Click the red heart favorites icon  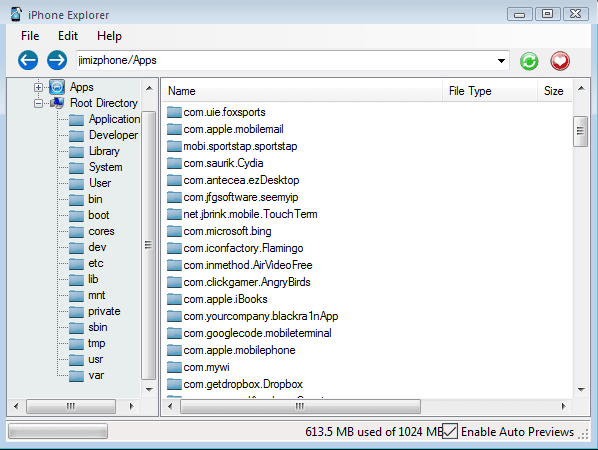560,61
